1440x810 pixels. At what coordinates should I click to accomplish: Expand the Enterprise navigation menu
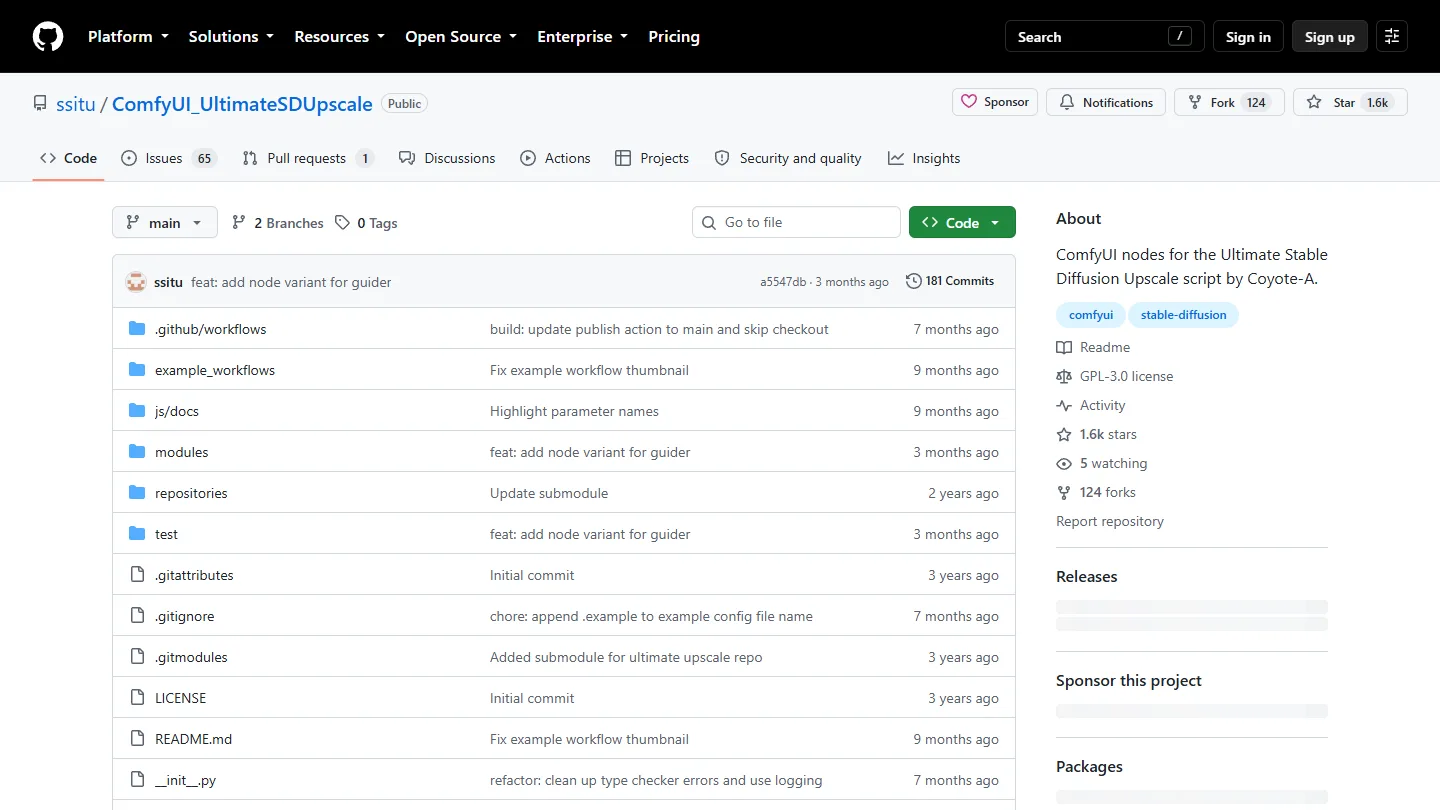[583, 37]
